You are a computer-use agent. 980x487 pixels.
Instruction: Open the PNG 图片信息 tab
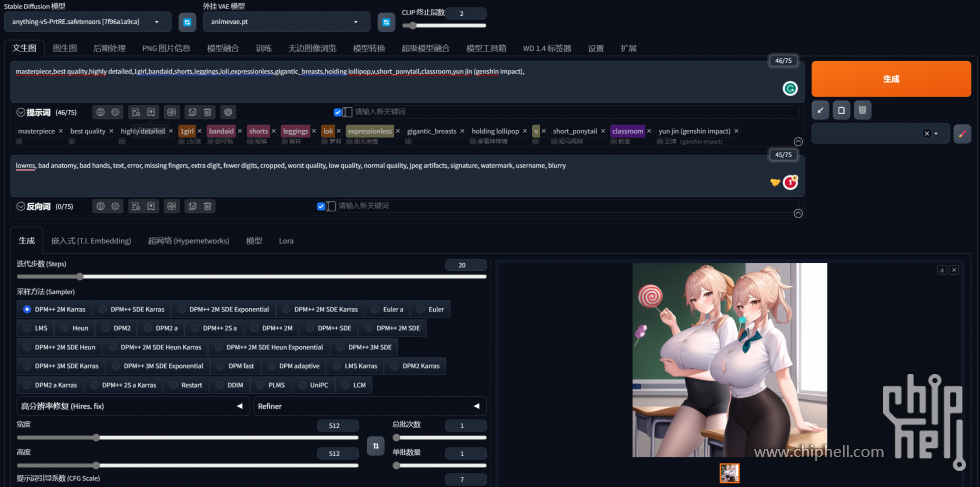click(x=166, y=48)
